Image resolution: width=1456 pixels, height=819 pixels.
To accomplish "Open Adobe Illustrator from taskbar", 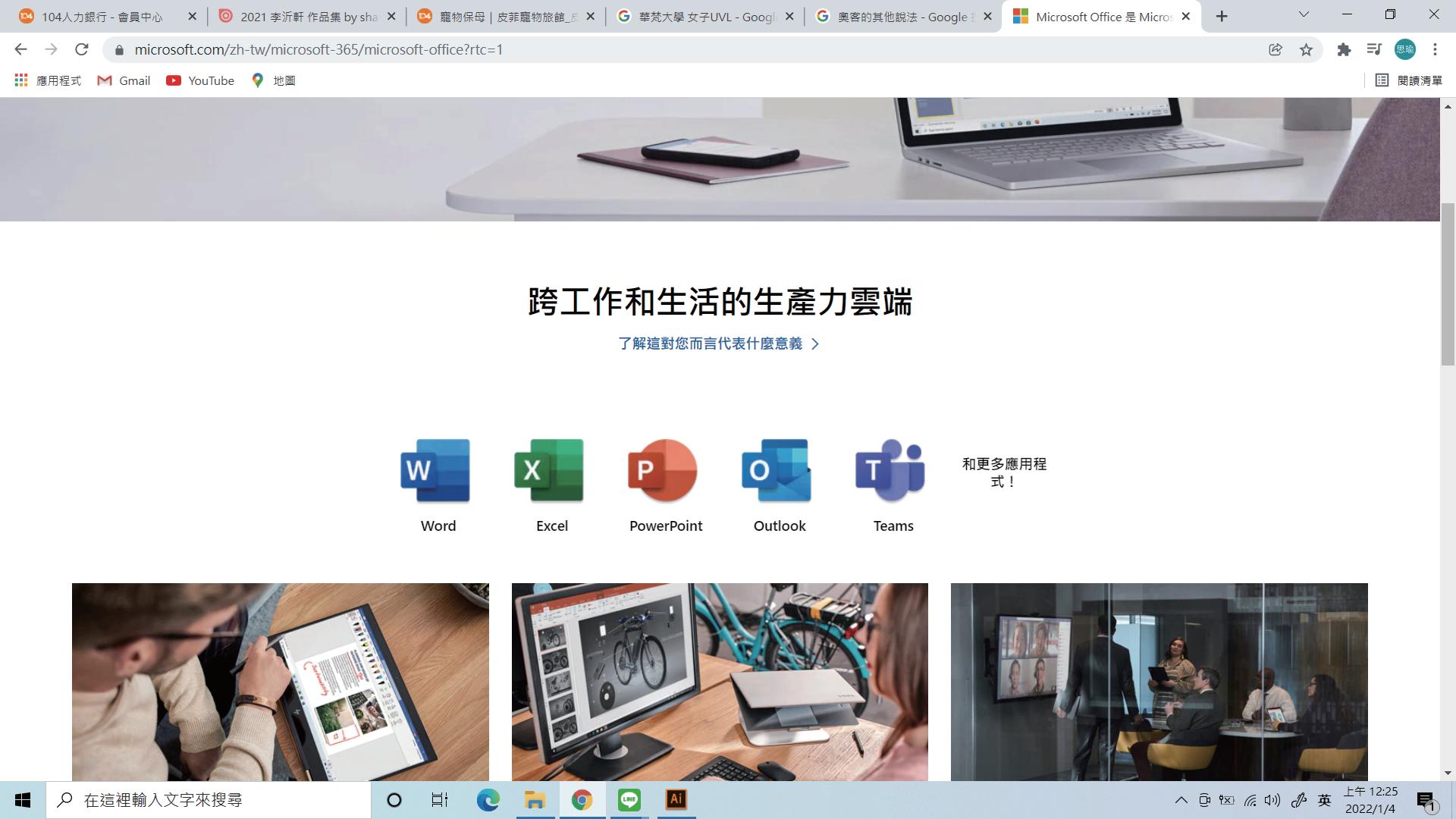I will tap(676, 799).
